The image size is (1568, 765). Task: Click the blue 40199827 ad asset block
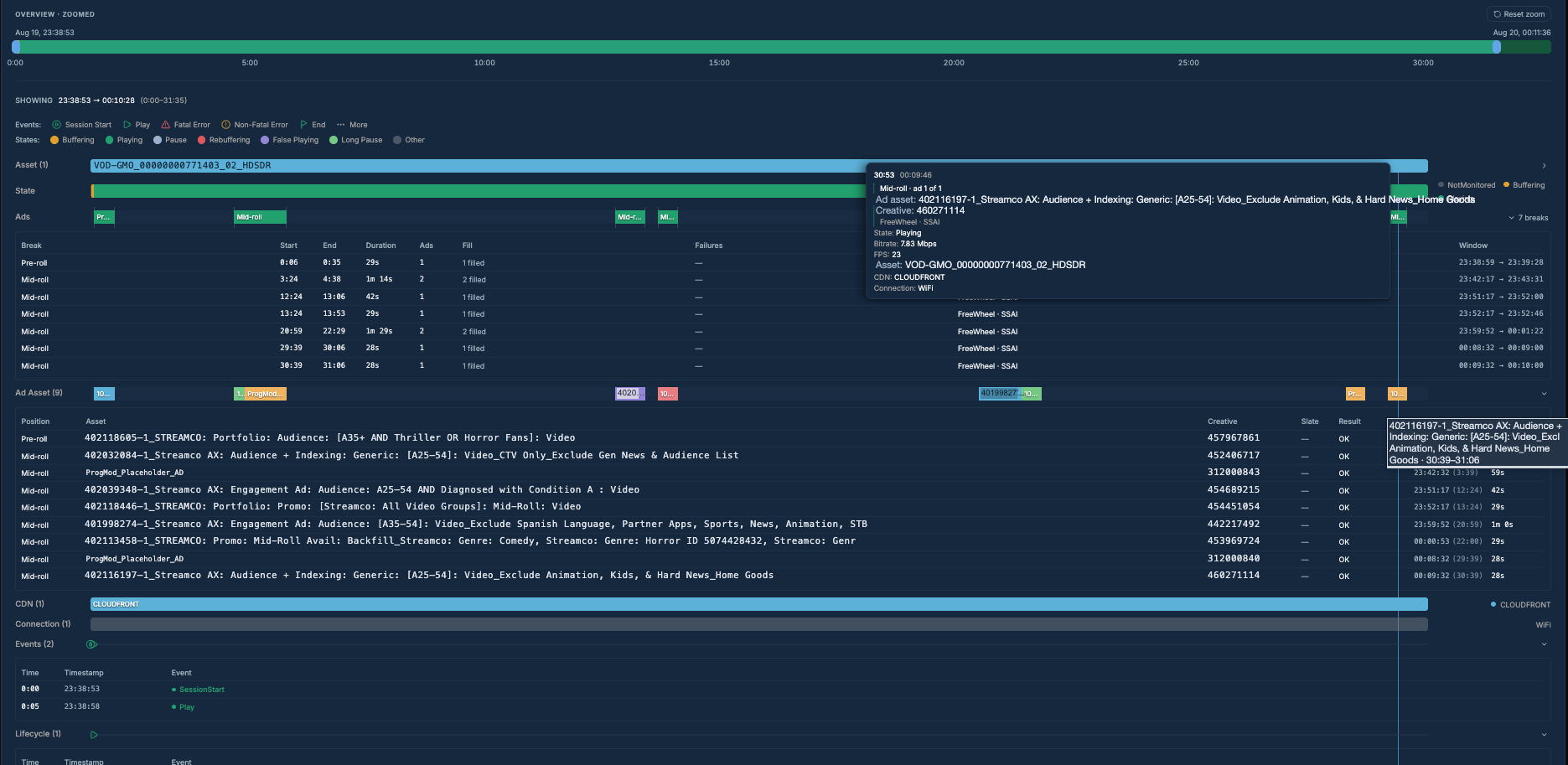point(999,394)
